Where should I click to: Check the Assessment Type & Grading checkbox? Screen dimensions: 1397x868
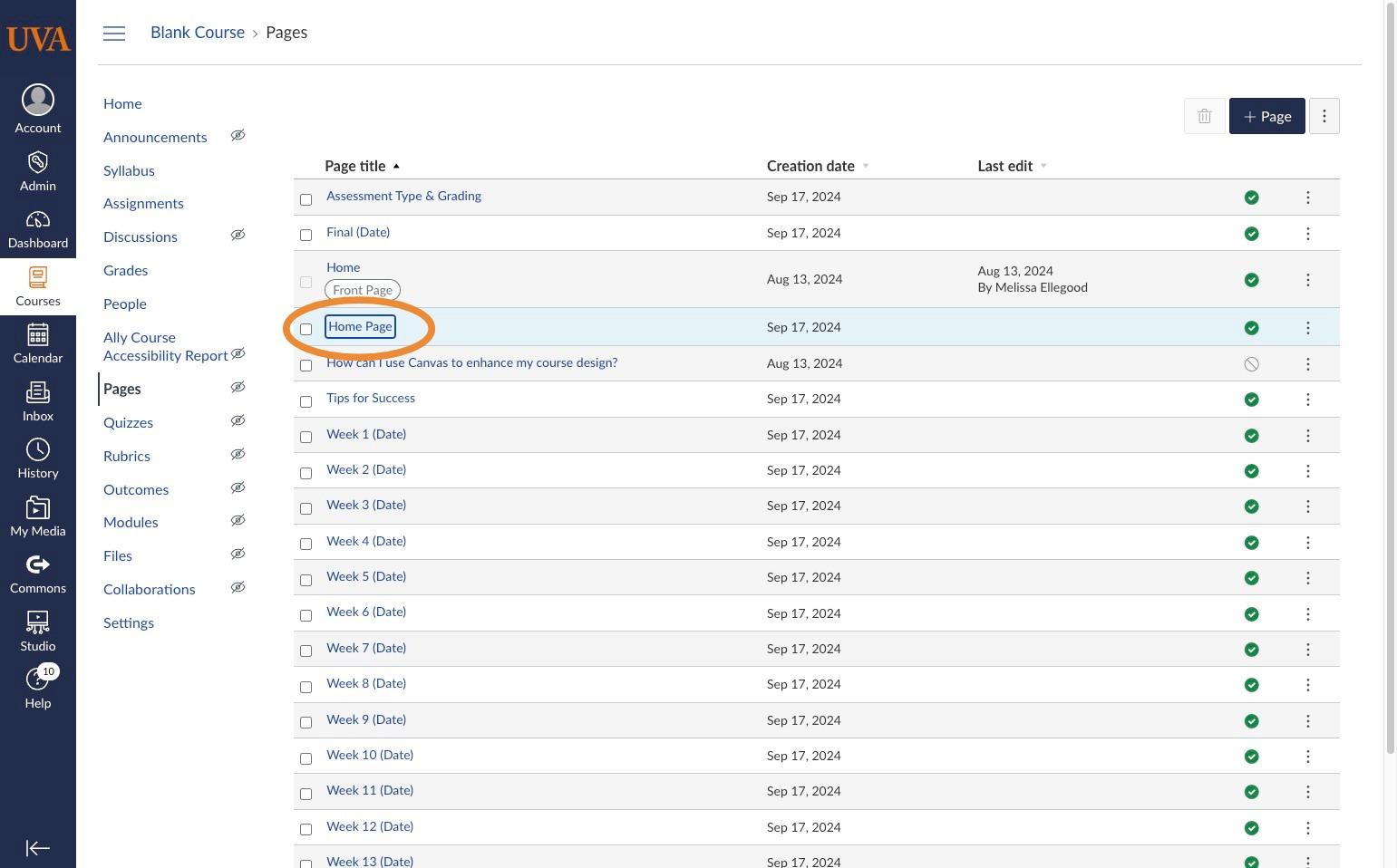pyautogui.click(x=306, y=199)
